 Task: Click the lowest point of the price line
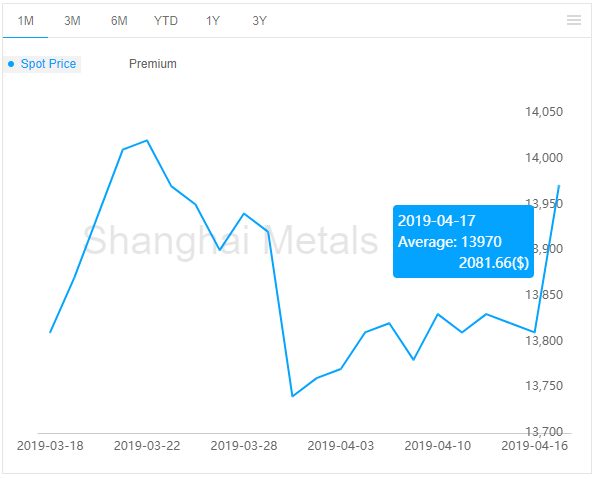292,396
